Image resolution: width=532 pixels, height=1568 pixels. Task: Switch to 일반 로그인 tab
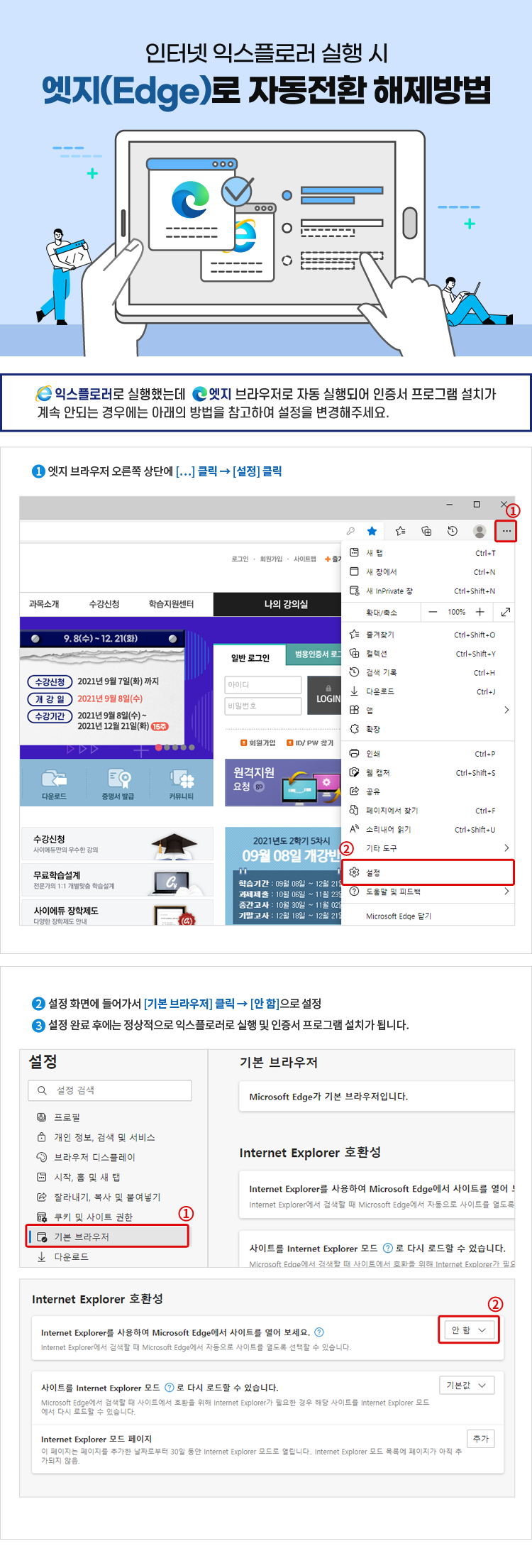click(x=250, y=658)
